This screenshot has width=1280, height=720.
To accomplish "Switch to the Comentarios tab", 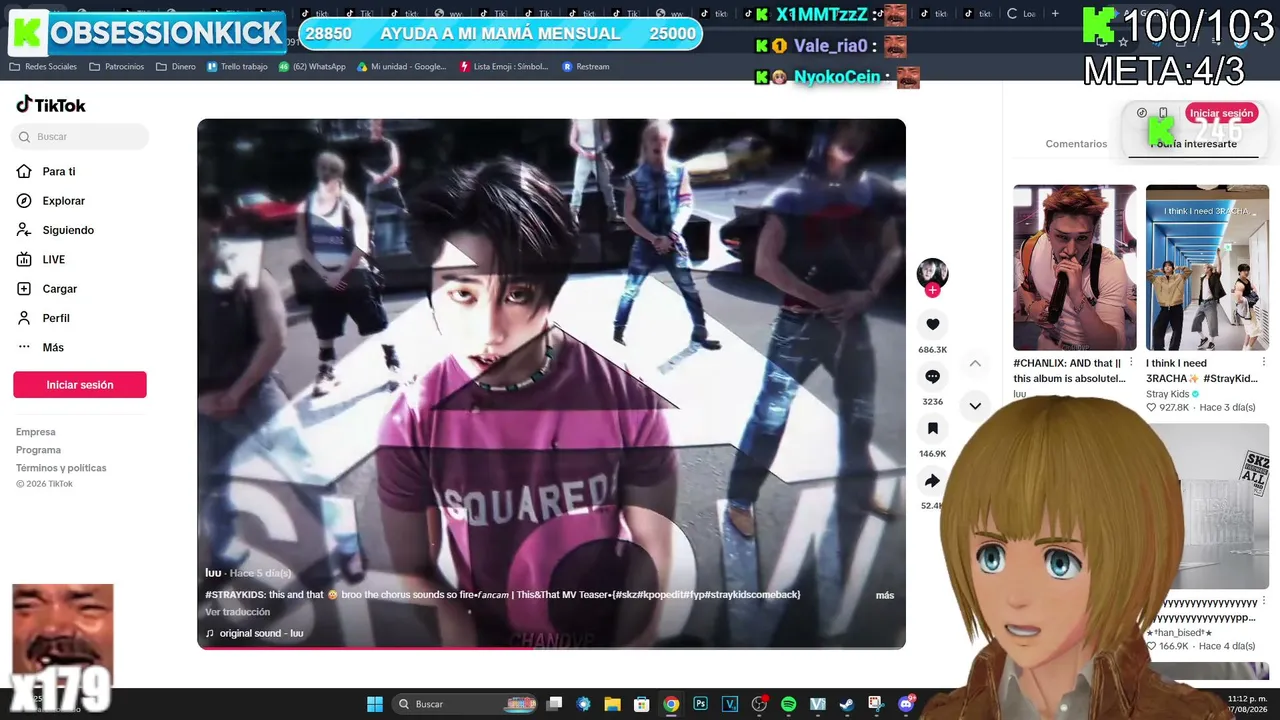I will coord(1076,144).
